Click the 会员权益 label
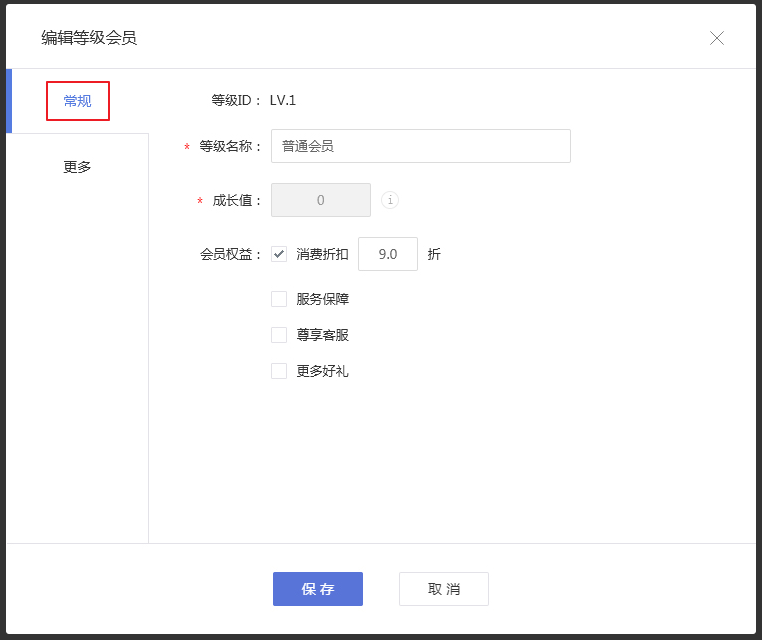762x640 pixels. [x=230, y=254]
